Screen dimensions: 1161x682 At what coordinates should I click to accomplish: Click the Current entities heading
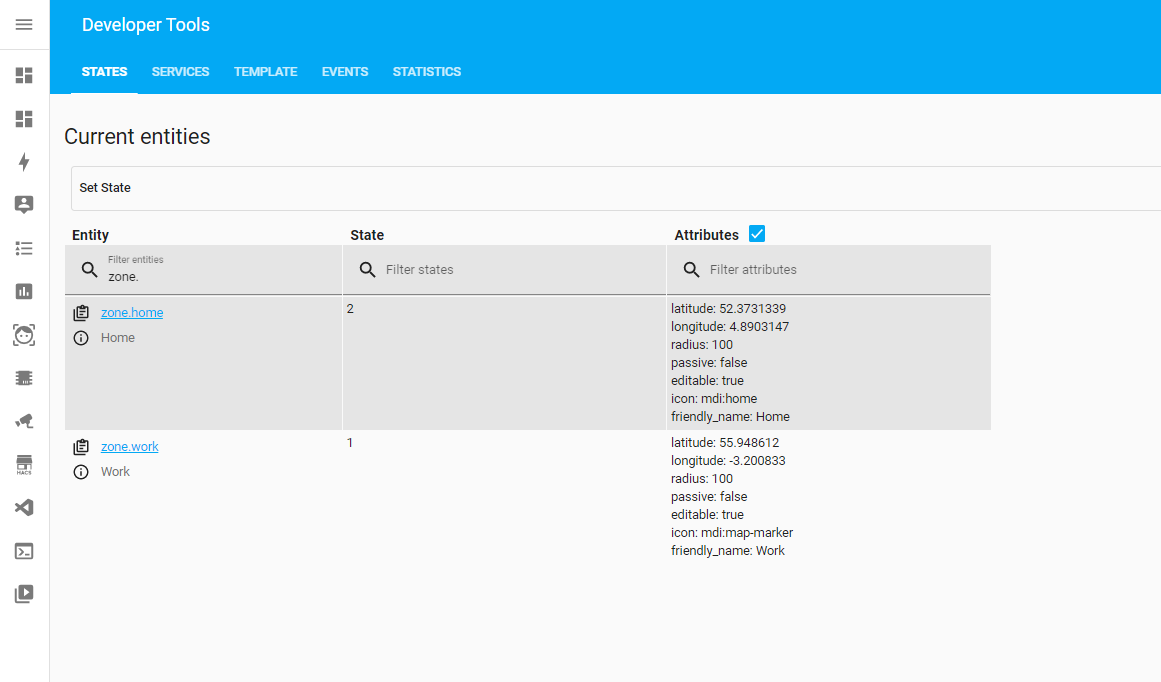pyautogui.click(x=137, y=136)
